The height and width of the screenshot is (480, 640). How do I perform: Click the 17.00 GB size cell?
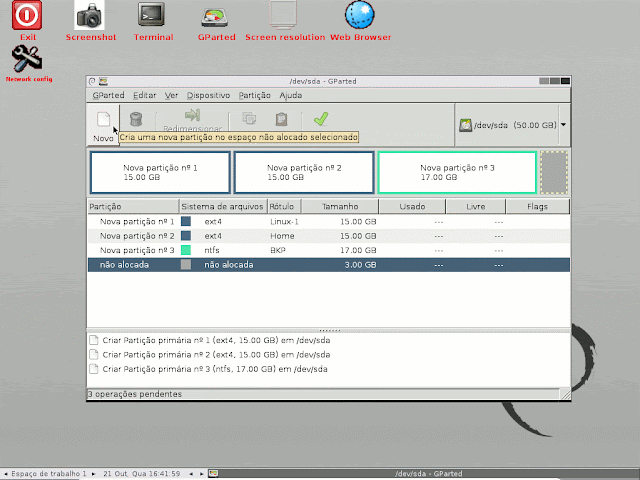(x=358, y=250)
